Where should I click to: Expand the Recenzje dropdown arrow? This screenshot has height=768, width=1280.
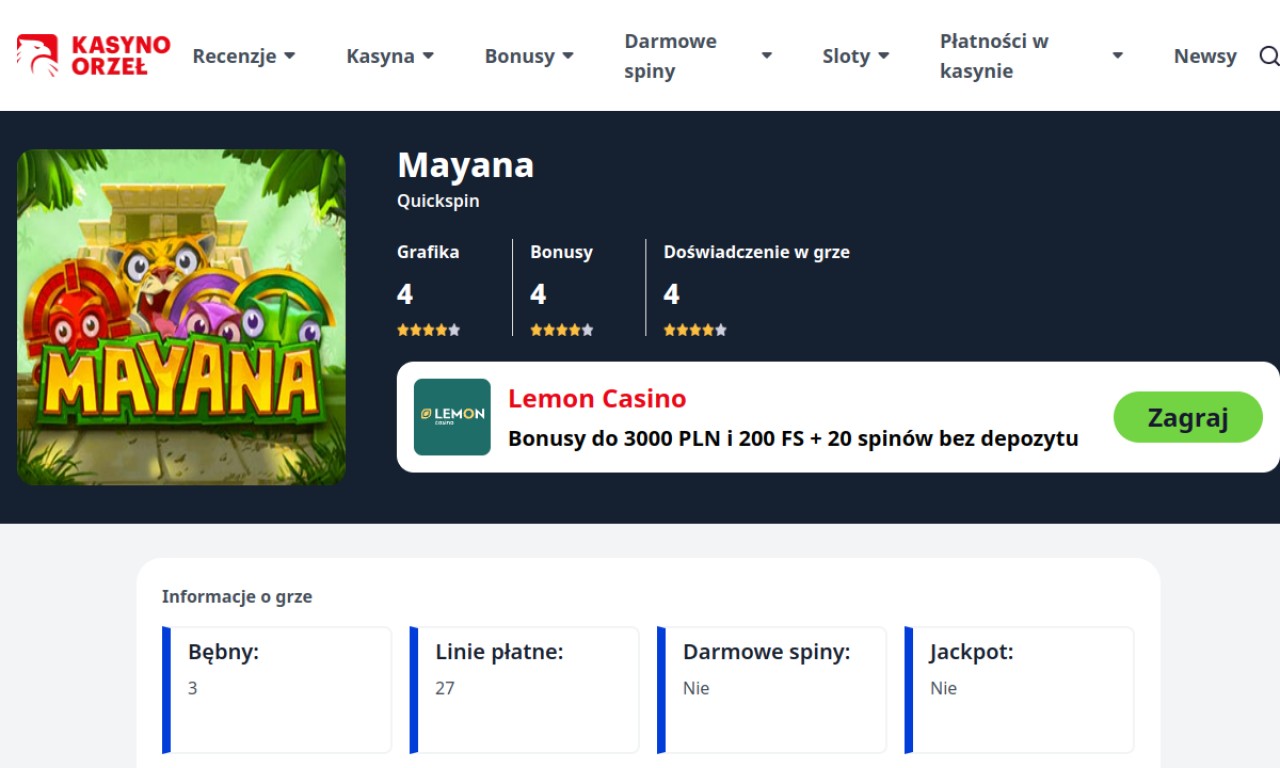click(289, 56)
